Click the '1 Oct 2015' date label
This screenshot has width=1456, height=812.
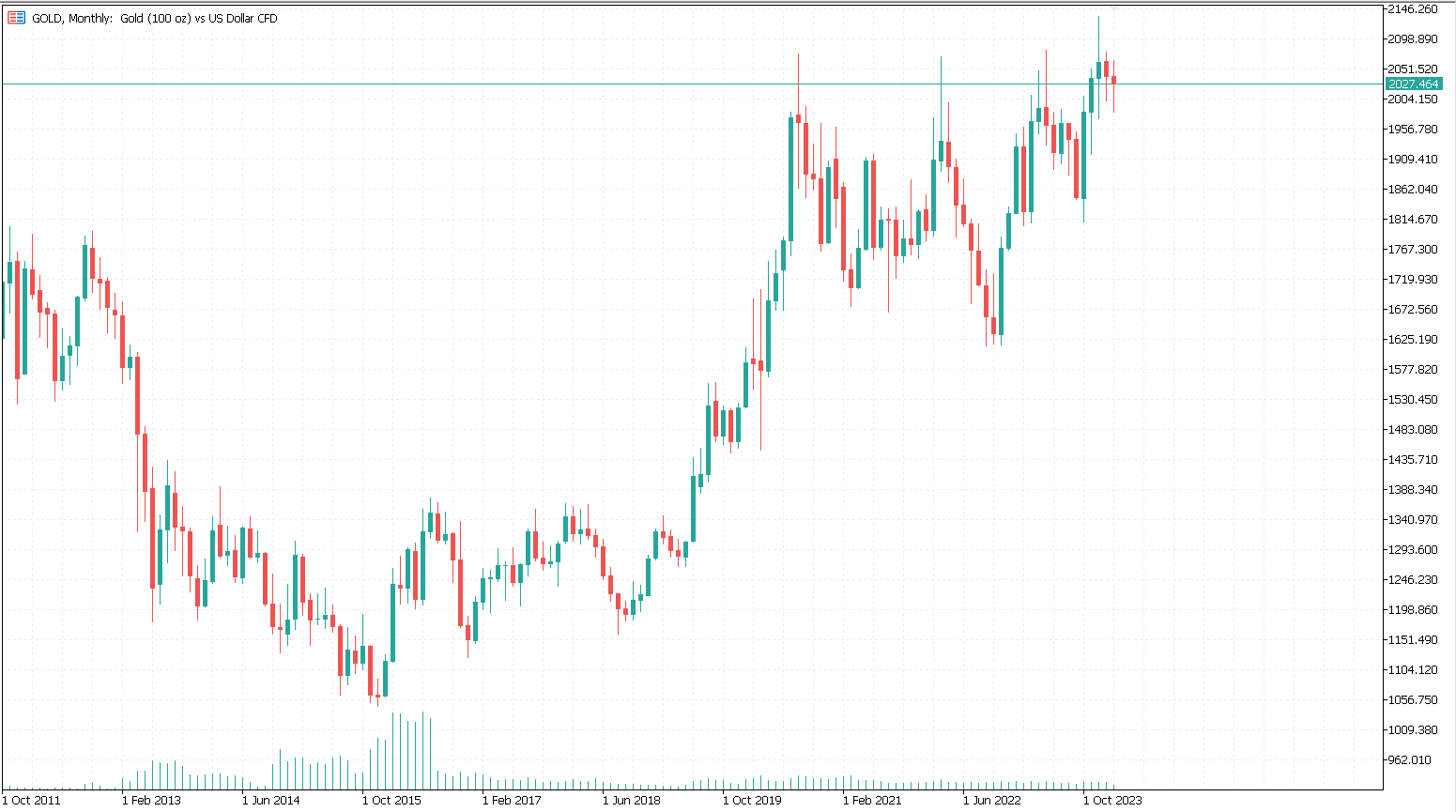(391, 801)
